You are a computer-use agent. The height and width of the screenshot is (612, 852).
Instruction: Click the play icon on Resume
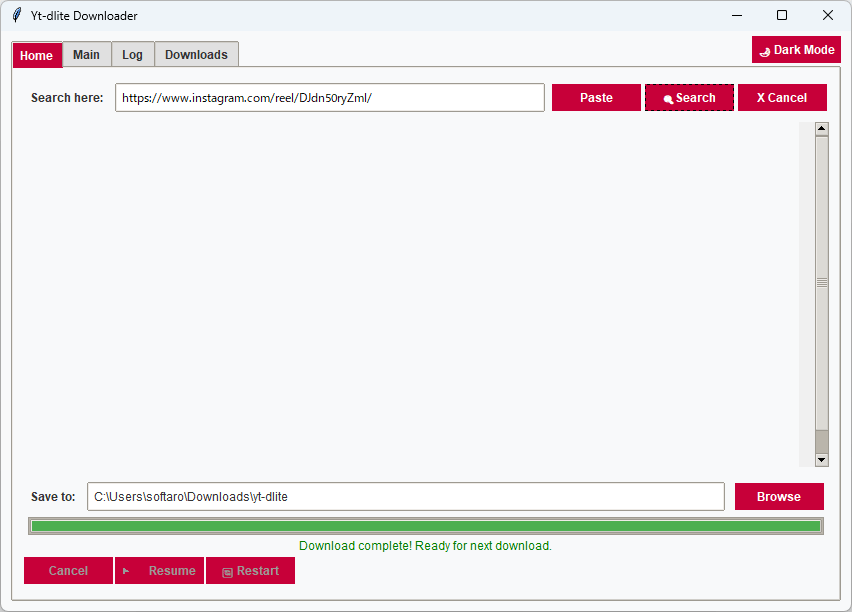click(x=126, y=571)
